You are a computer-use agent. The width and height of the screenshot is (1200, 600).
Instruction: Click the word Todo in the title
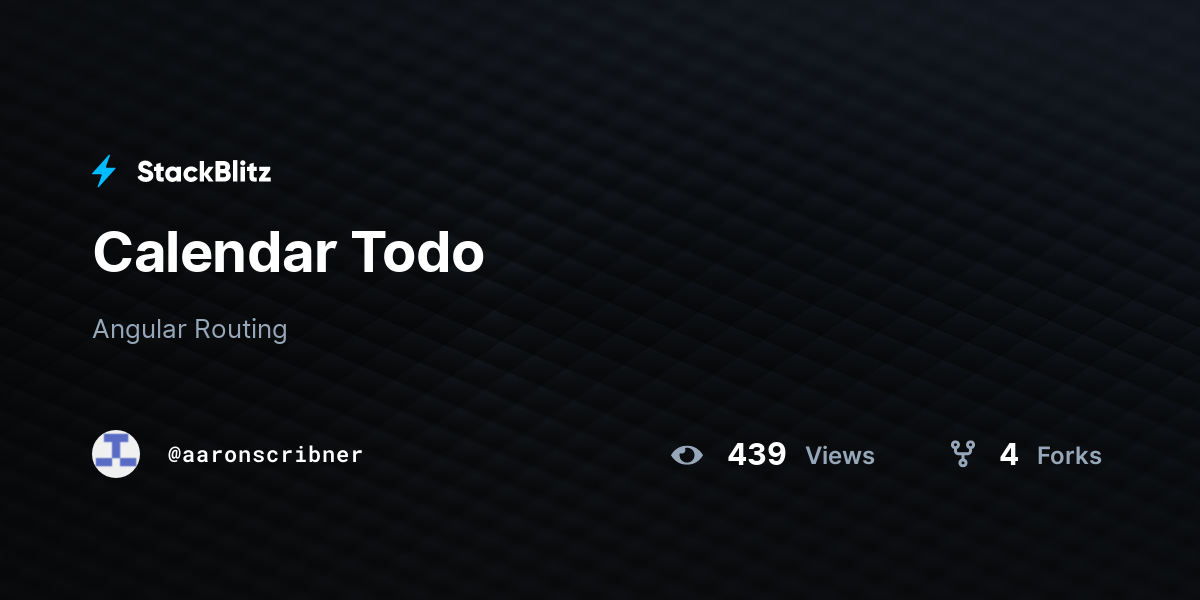point(418,252)
